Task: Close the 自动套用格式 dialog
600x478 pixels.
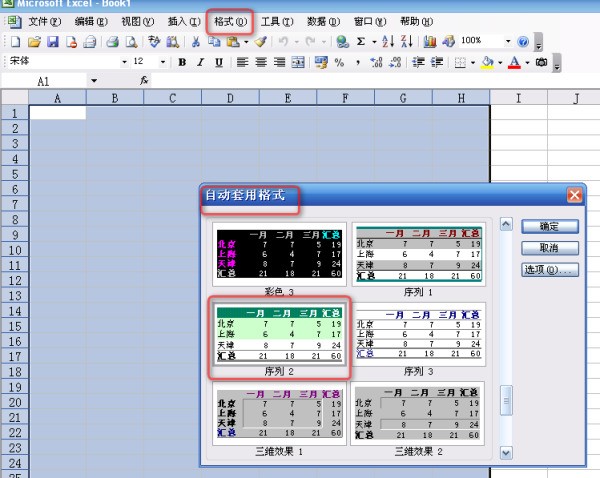Action: pos(574,195)
